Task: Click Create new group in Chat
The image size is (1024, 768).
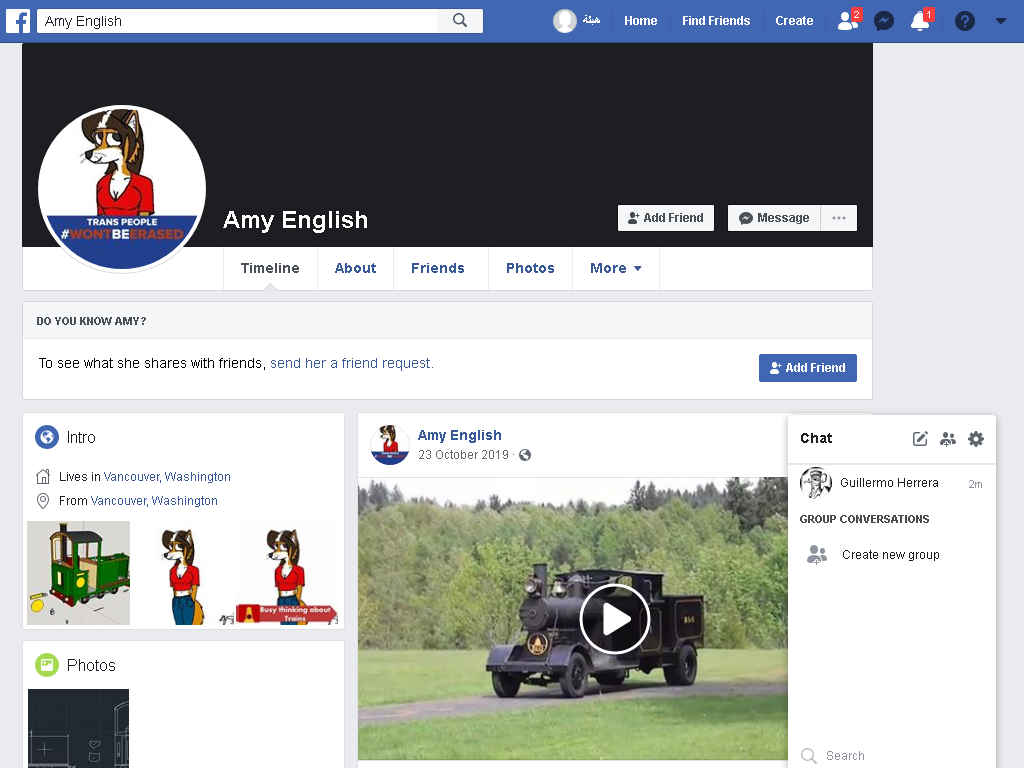Action: point(891,554)
